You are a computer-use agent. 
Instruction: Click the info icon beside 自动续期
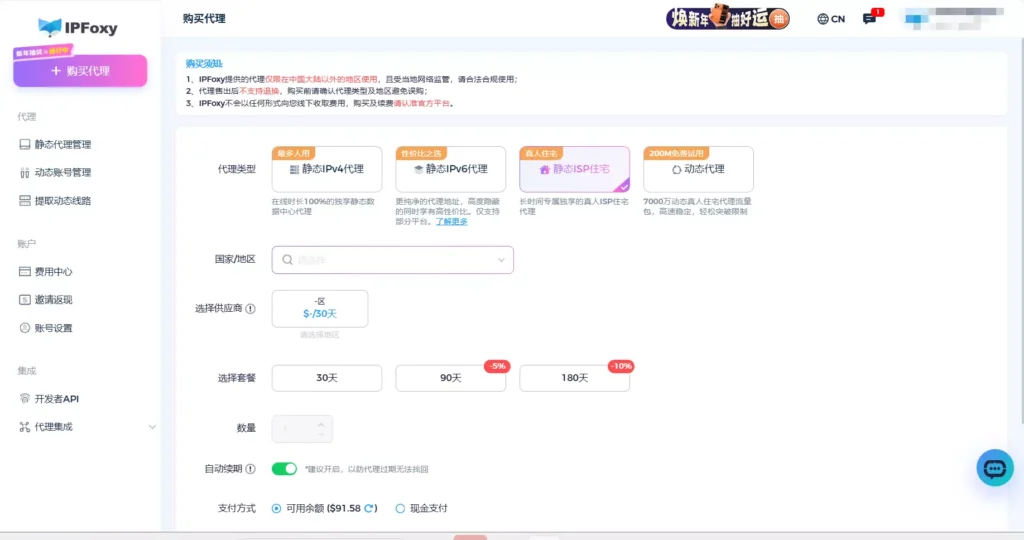(250, 469)
